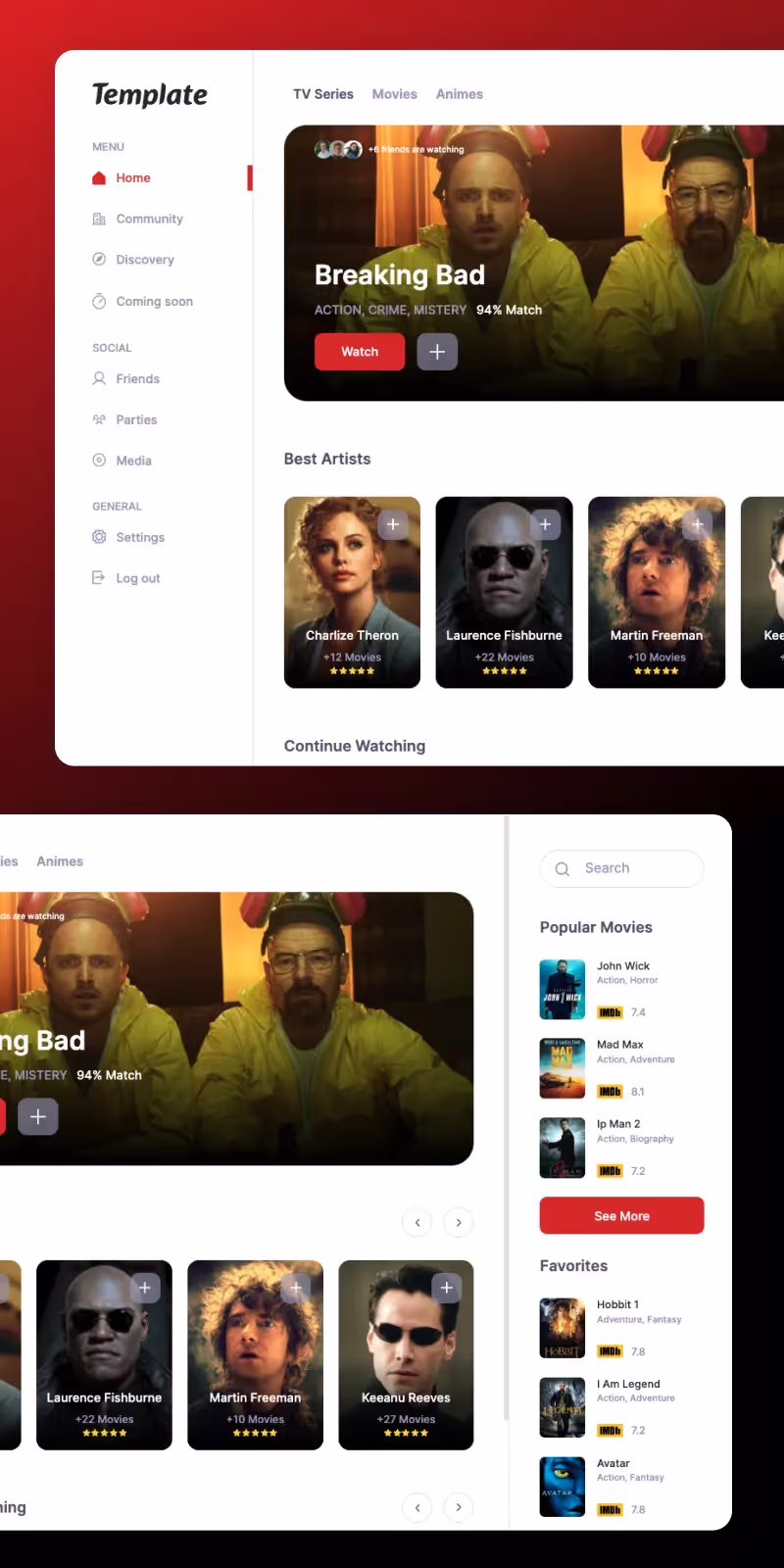Click the search magnifier icon
Image resolution: width=784 pixels, height=1568 pixels.
(x=563, y=869)
